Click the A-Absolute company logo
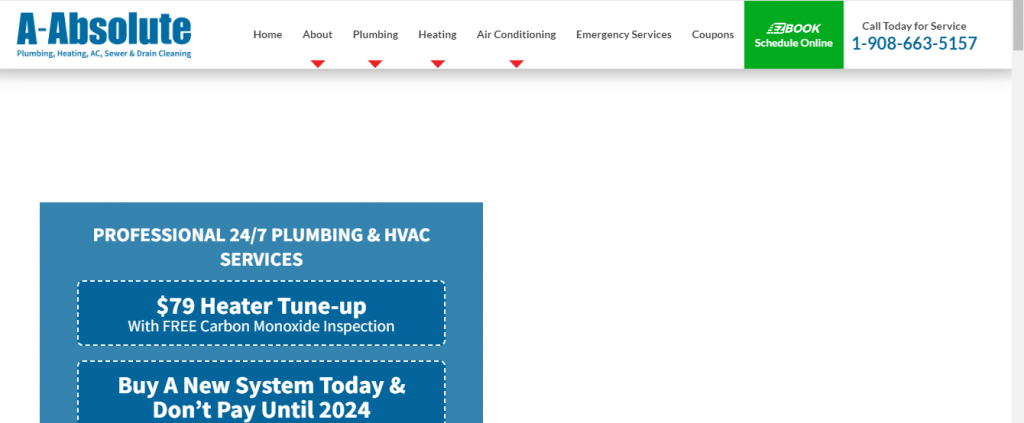The width and height of the screenshot is (1024, 423). point(104,28)
